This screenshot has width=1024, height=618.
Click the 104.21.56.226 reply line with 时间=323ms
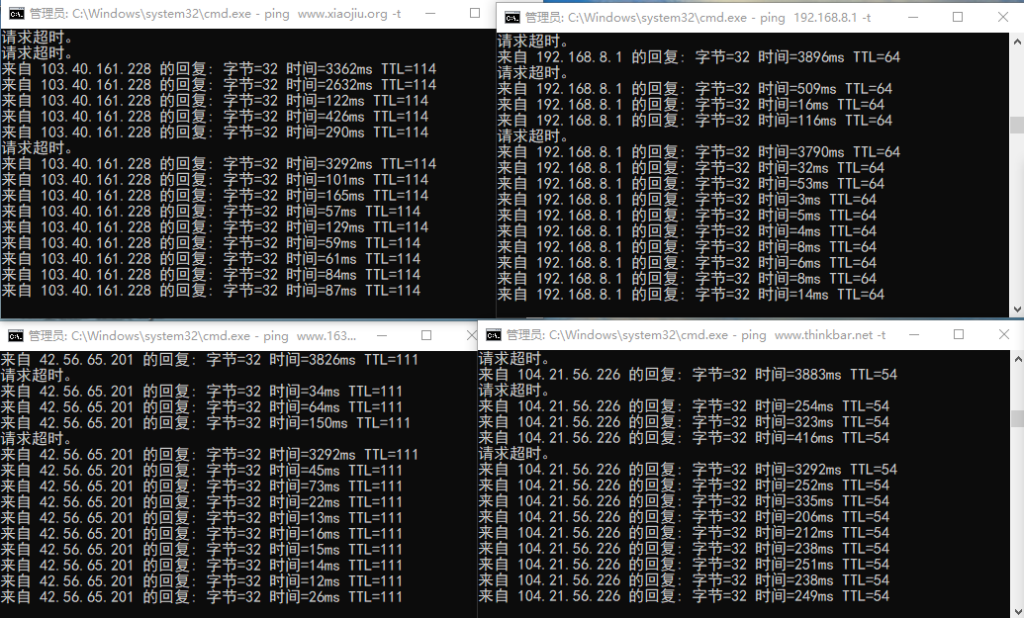(684, 422)
